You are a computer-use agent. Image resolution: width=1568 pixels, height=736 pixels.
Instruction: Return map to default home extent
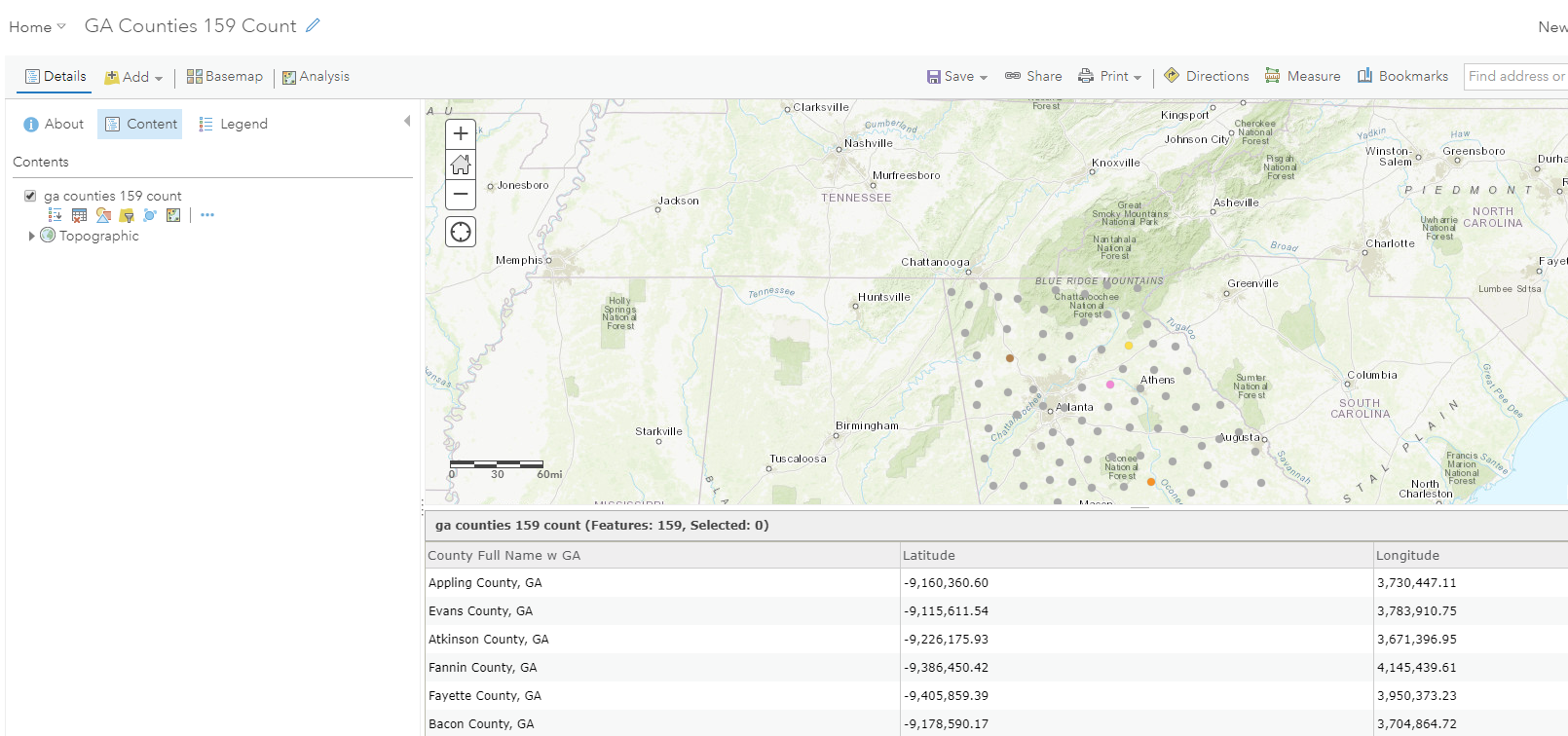[x=461, y=164]
